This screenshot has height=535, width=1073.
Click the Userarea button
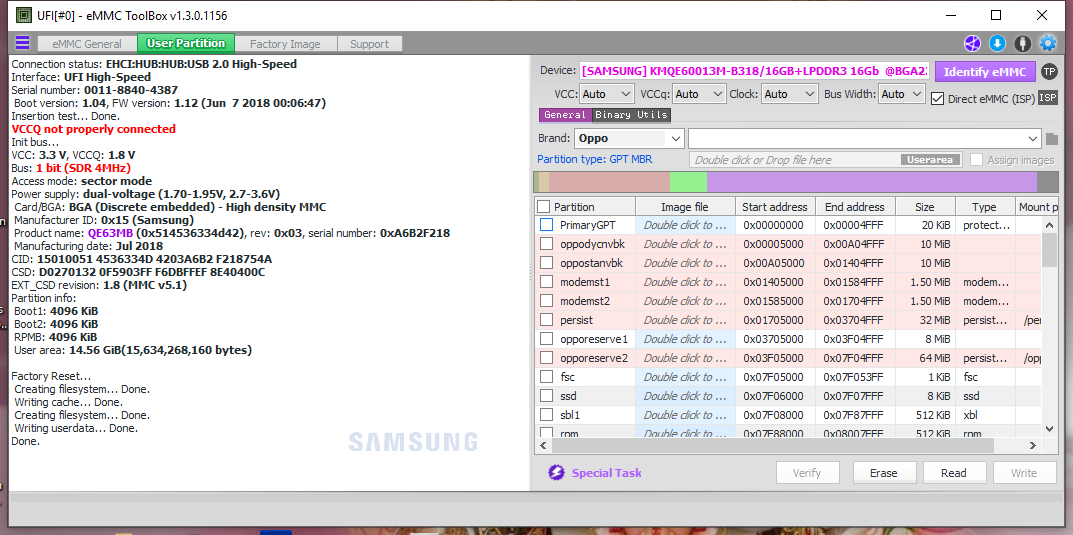pyautogui.click(x=930, y=159)
